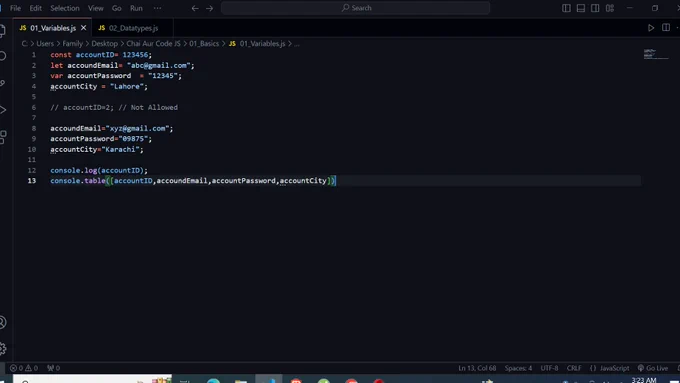Click the "09875" string on line 9
Image resolution: width=680 pixels, height=383 pixels.
coord(133,139)
